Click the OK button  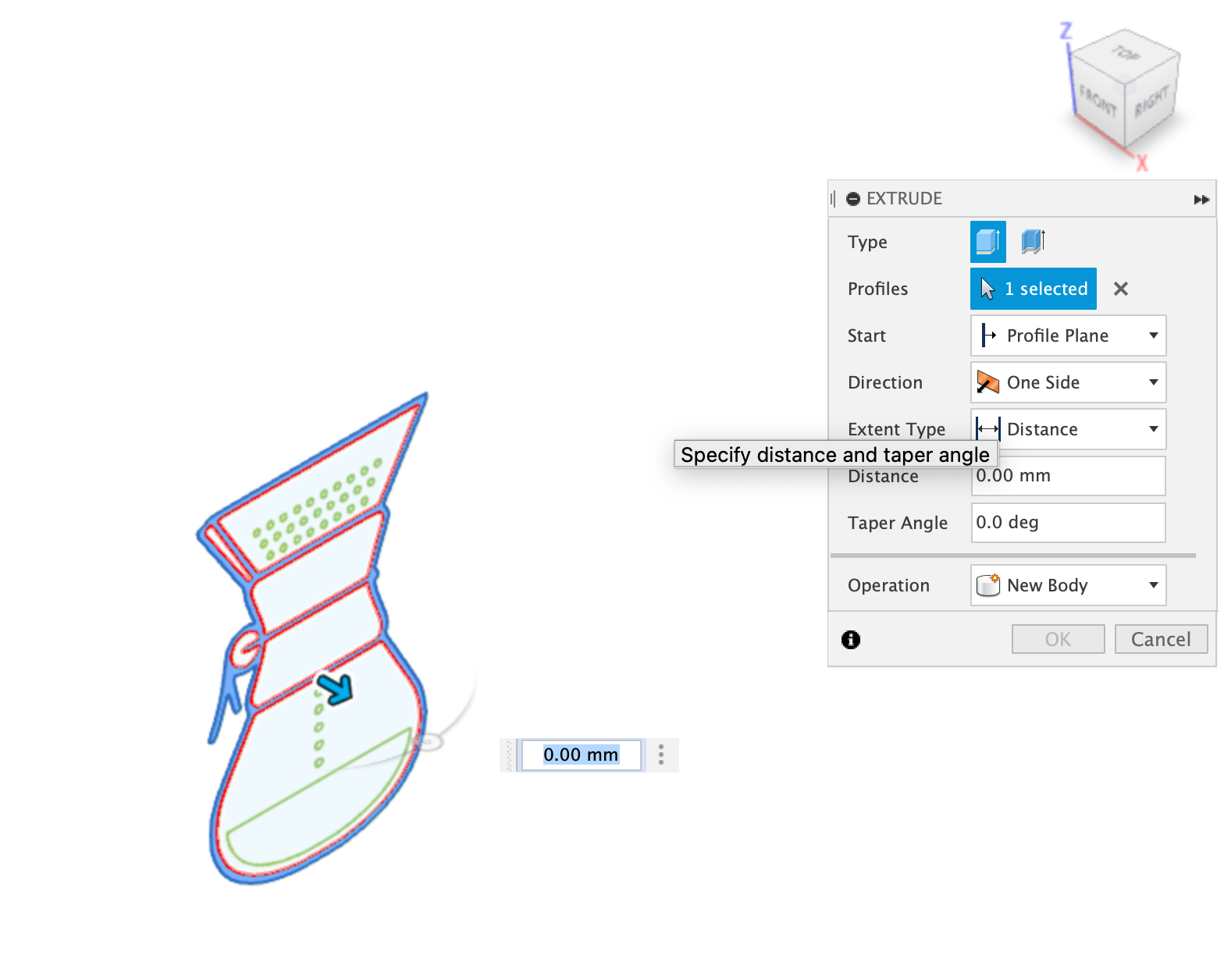[1058, 639]
